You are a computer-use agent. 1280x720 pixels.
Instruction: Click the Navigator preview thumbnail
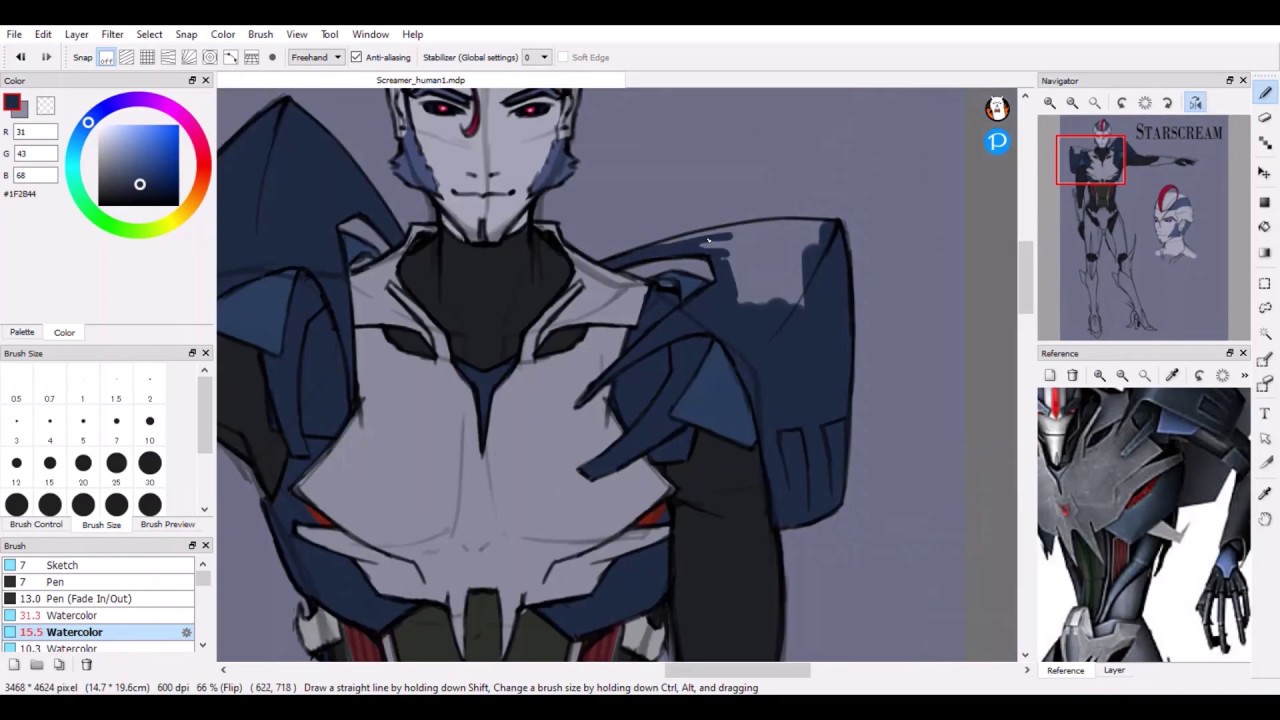[x=1143, y=228]
